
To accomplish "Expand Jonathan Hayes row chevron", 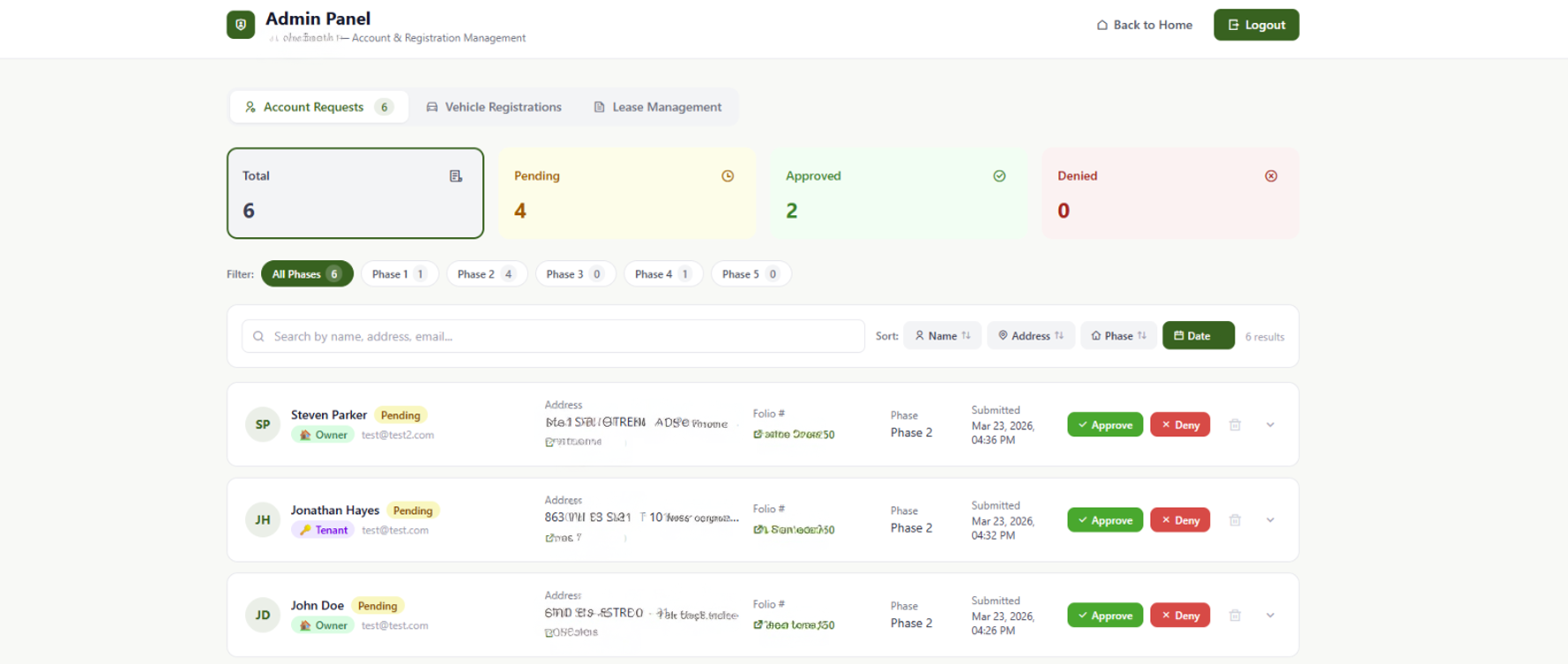I will tap(1270, 520).
